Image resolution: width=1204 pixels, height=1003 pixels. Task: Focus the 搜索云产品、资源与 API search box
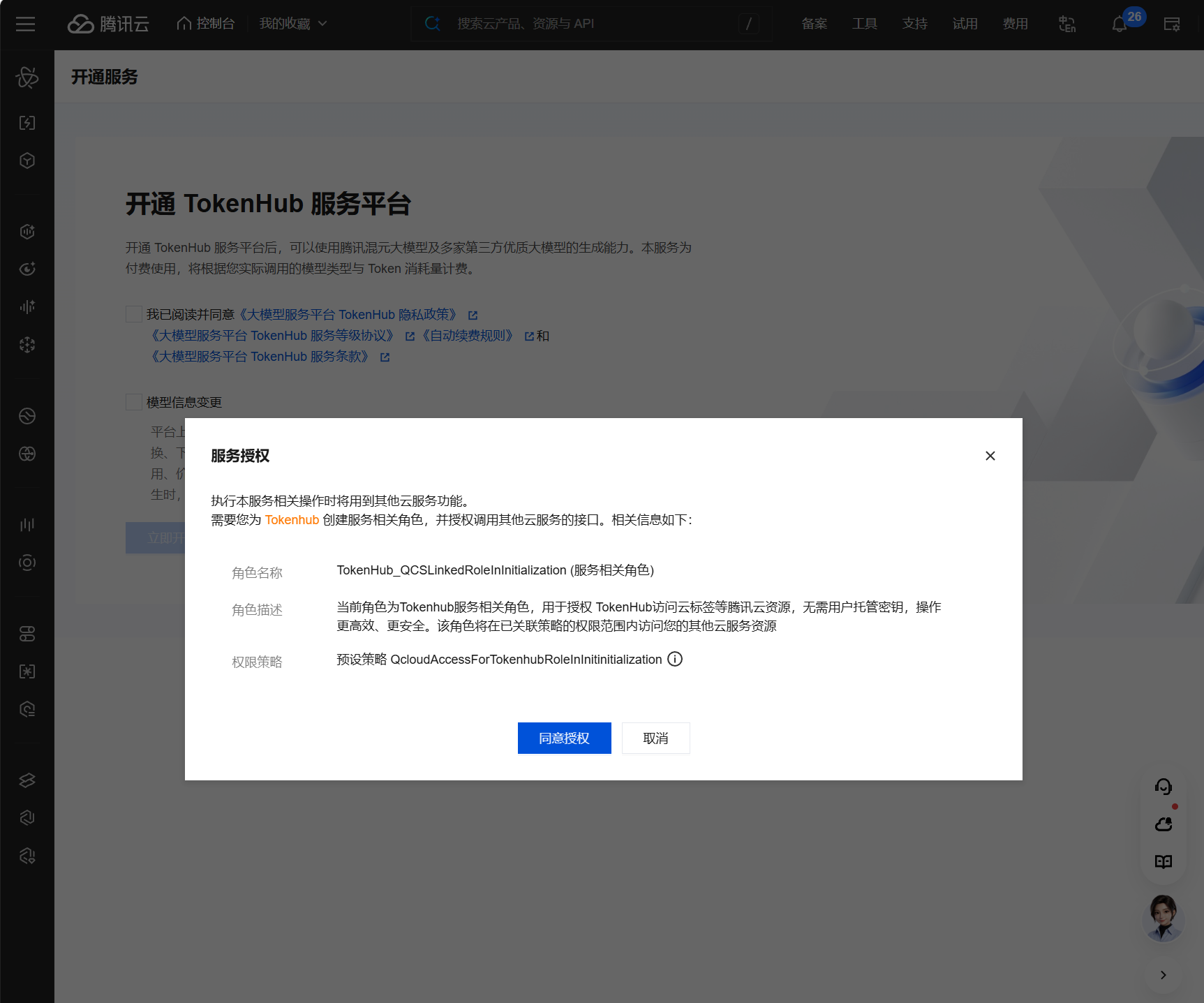pos(592,24)
